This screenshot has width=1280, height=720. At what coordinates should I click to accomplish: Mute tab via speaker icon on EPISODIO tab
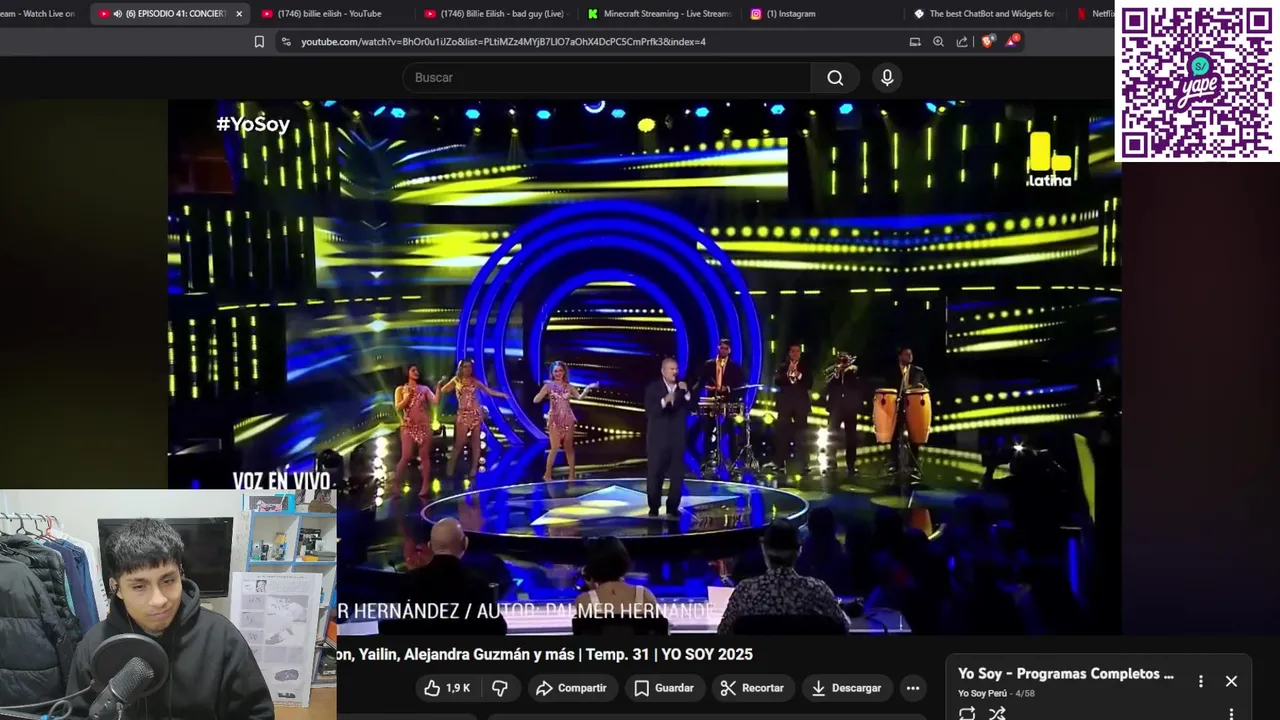coord(118,14)
